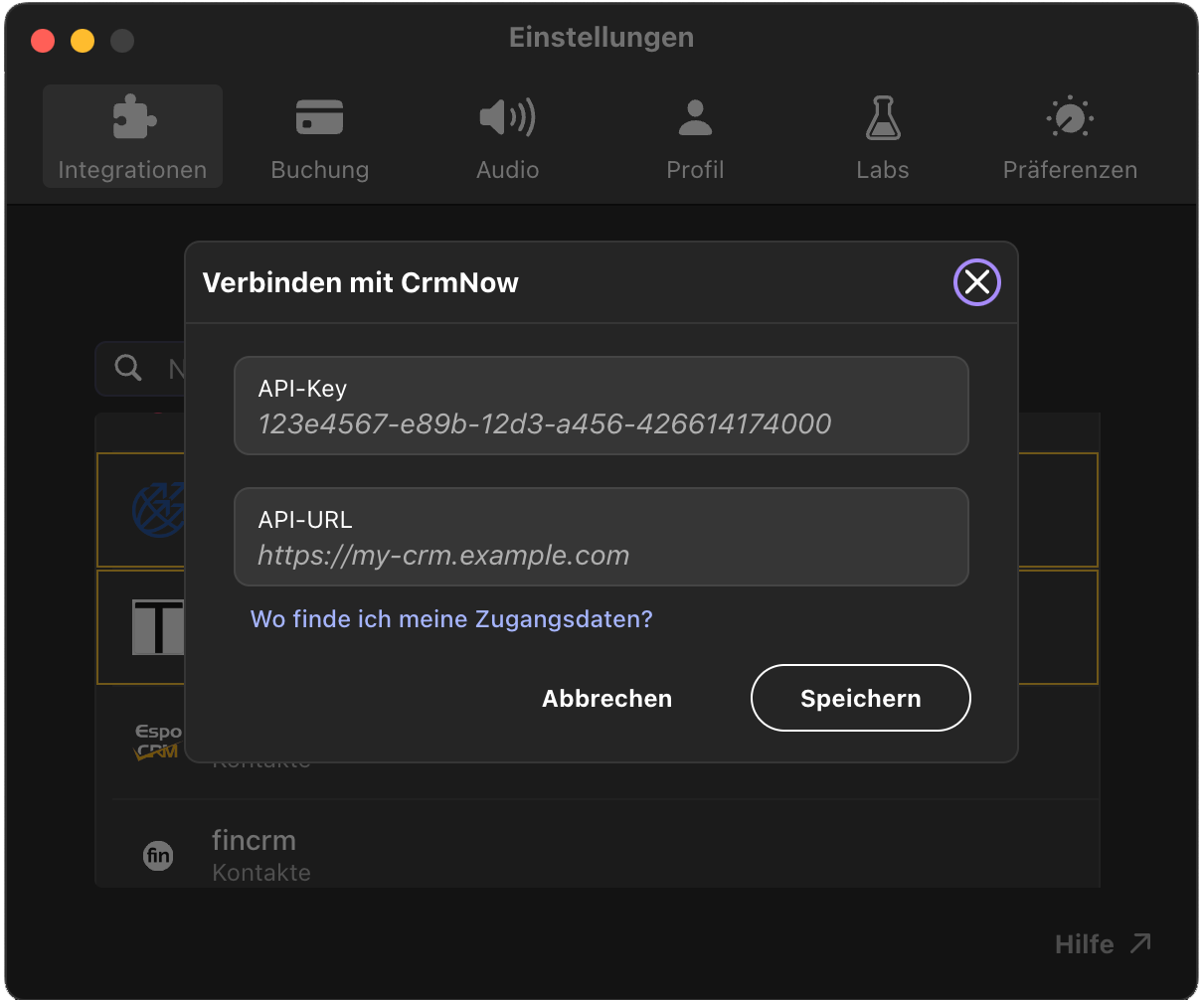The height and width of the screenshot is (1000, 1204).
Task: Select the Labs flask icon
Action: pyautogui.click(x=883, y=116)
